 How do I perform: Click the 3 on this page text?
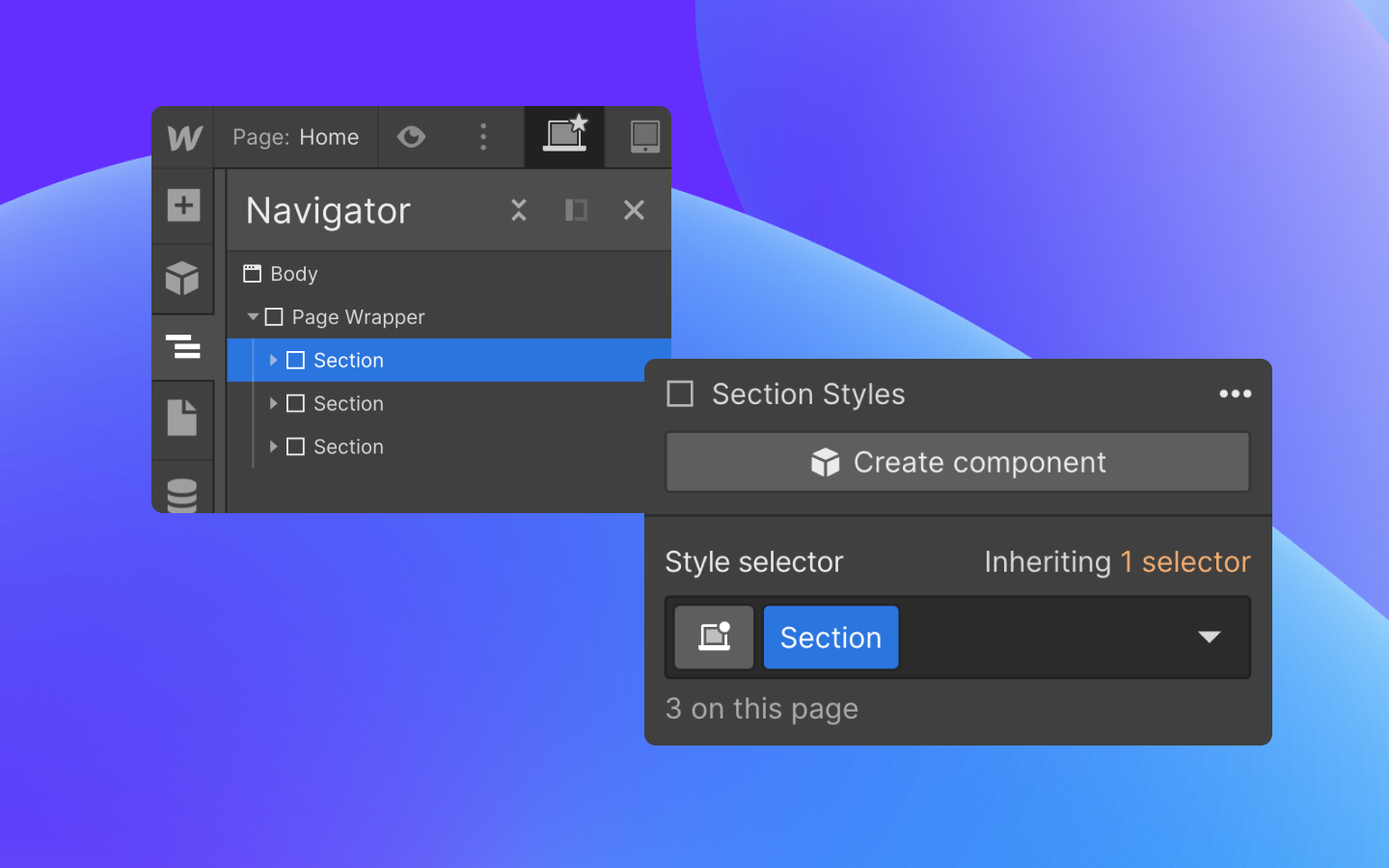point(762,709)
